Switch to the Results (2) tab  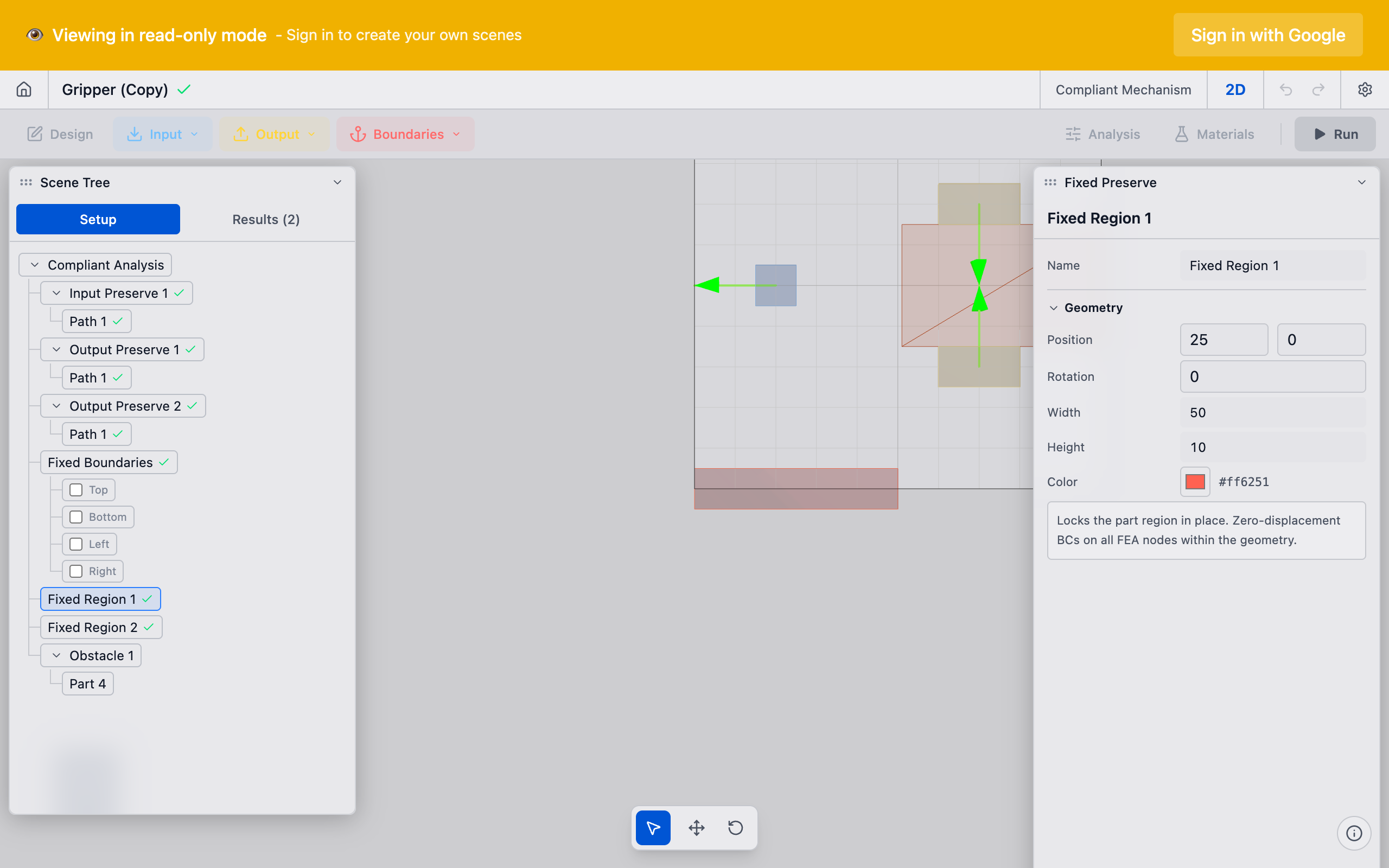(266, 219)
